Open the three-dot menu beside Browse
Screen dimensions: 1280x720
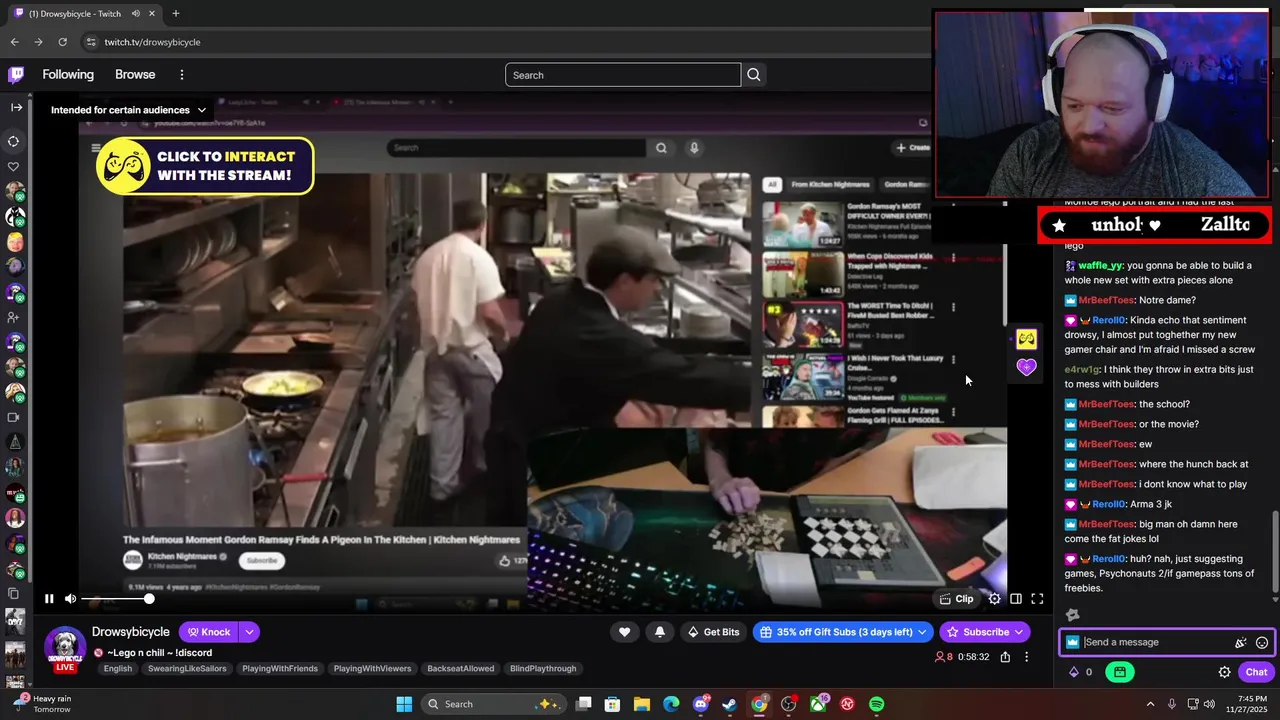click(182, 75)
